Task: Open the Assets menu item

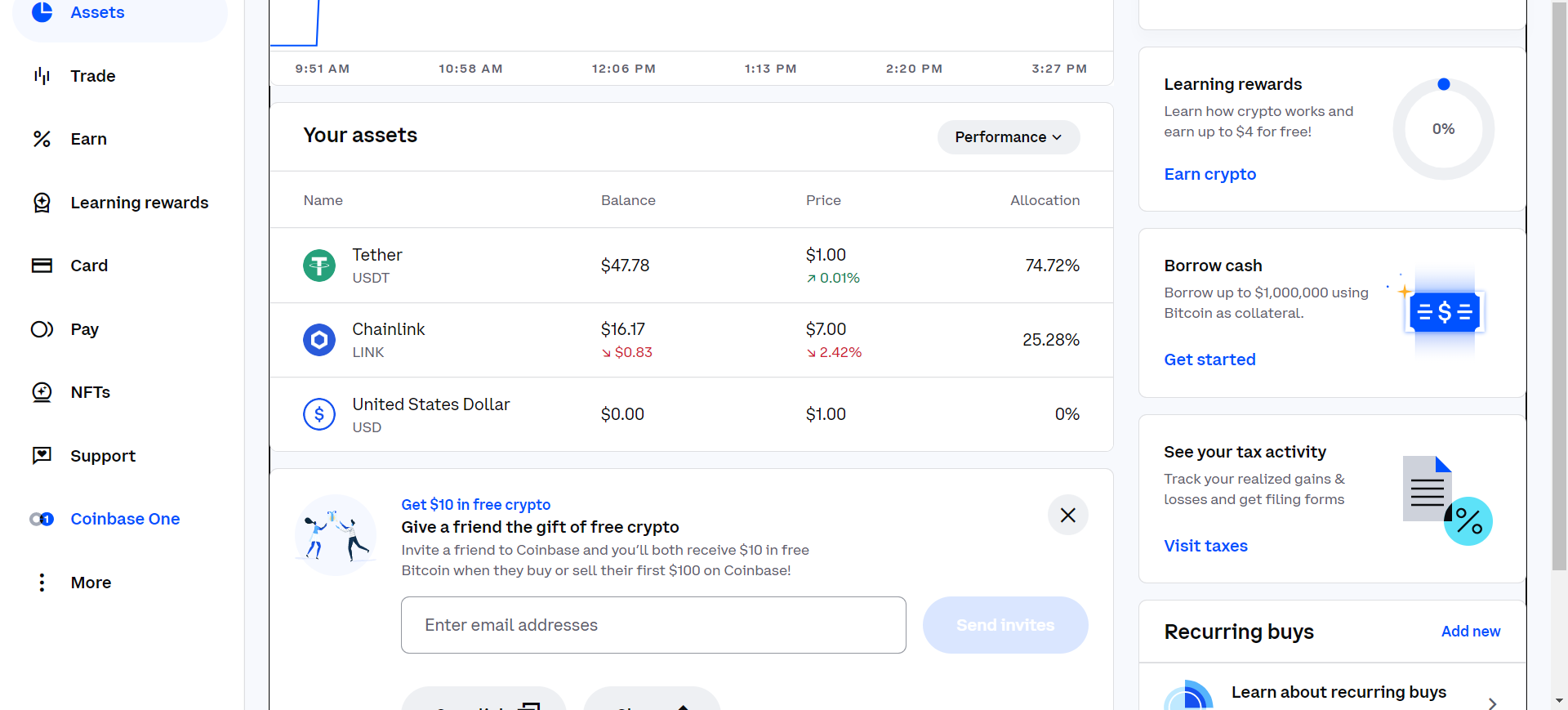Action: [x=120, y=12]
